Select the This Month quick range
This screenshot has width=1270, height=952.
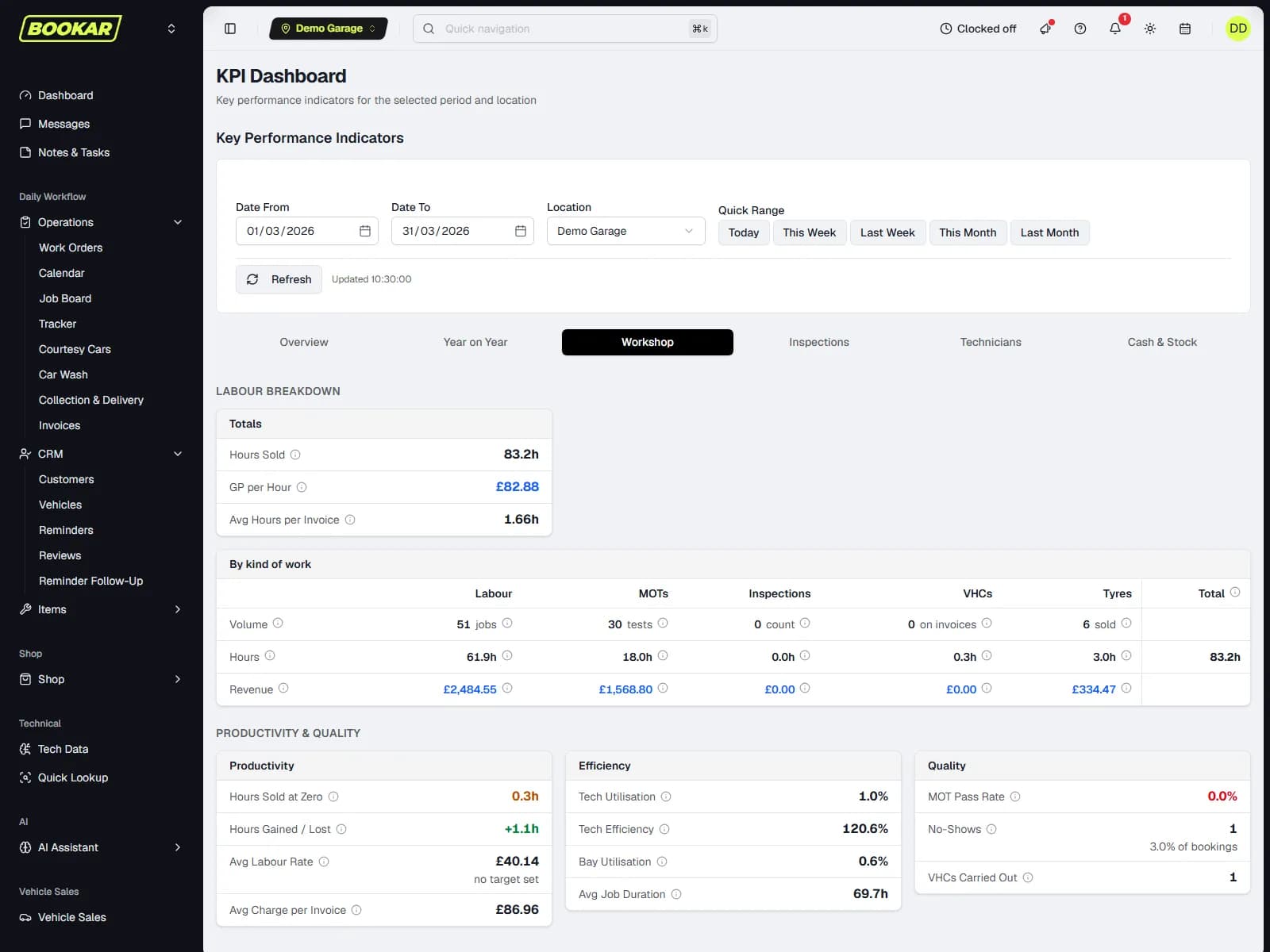(x=968, y=232)
